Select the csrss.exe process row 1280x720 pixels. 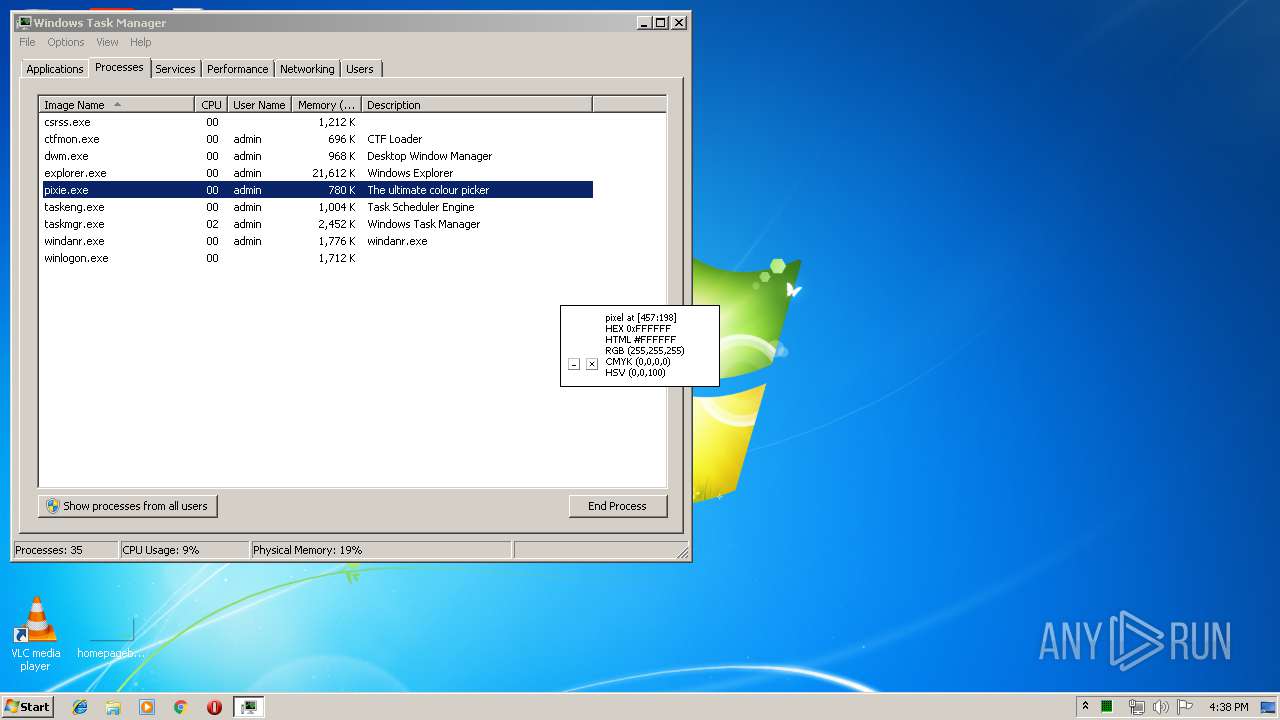click(x=317, y=122)
